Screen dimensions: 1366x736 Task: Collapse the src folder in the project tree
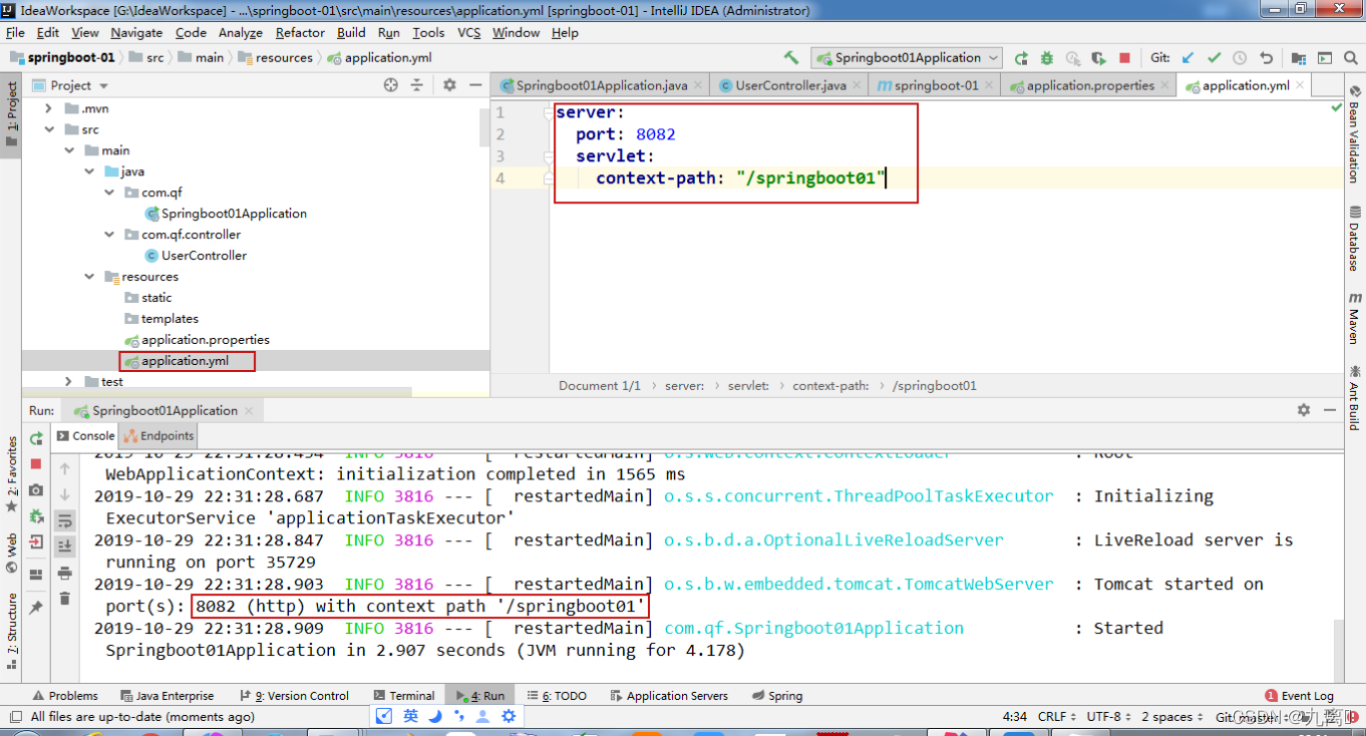click(49, 129)
